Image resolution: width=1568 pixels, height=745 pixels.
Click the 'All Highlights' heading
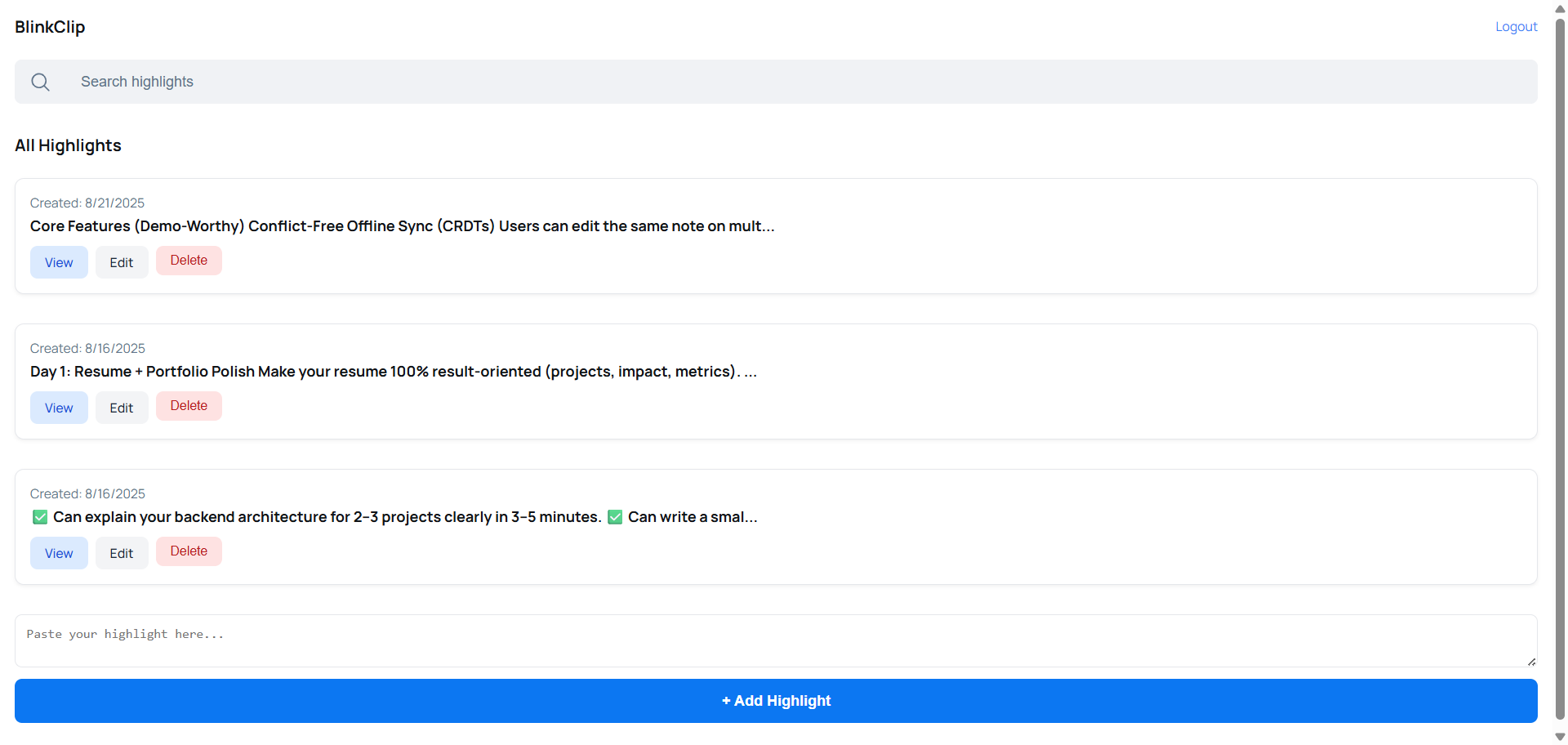tap(68, 145)
